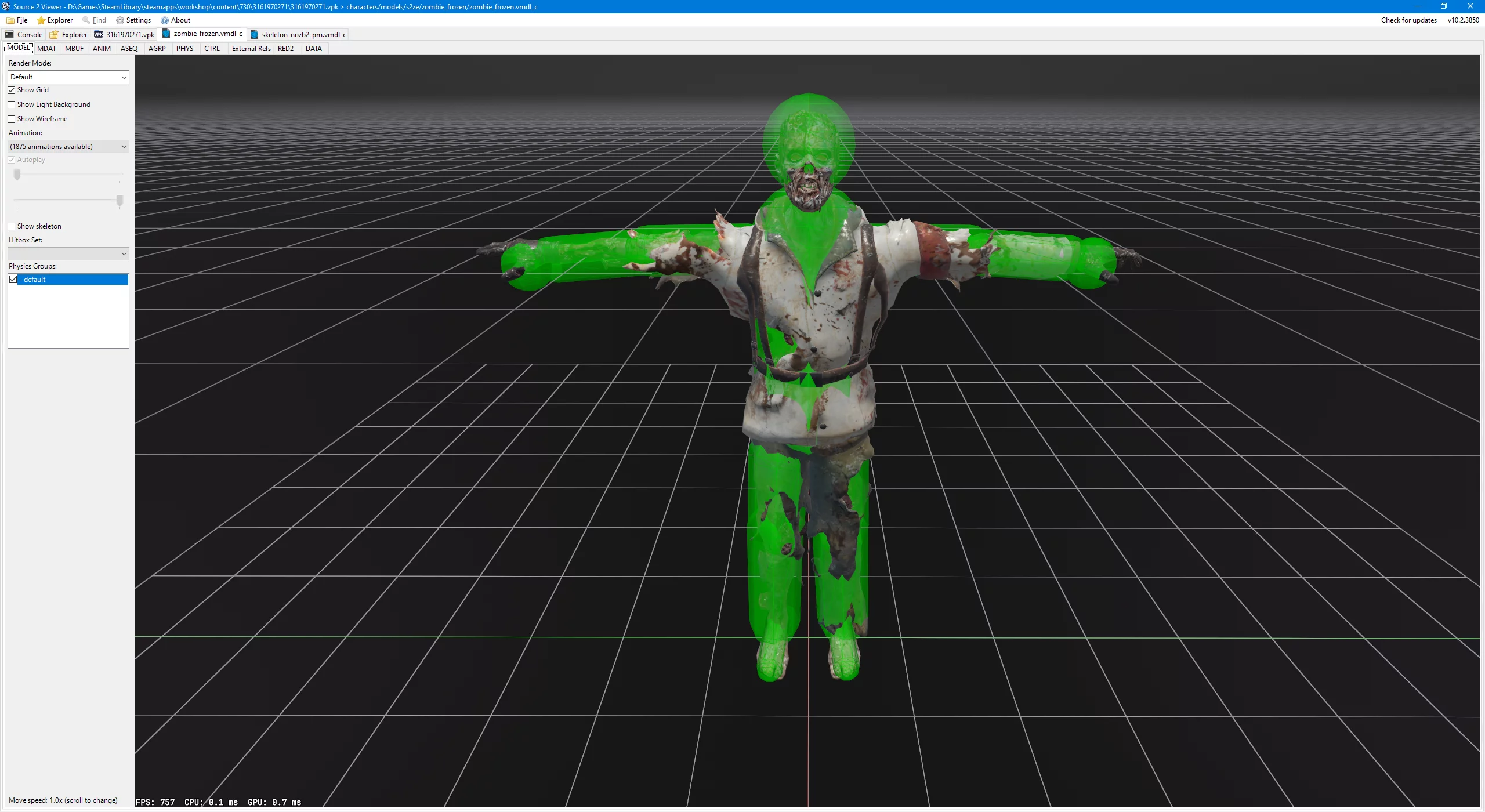Open the ASEQ sub-tab
Image resolution: width=1485 pixels, height=812 pixels.
click(x=129, y=49)
